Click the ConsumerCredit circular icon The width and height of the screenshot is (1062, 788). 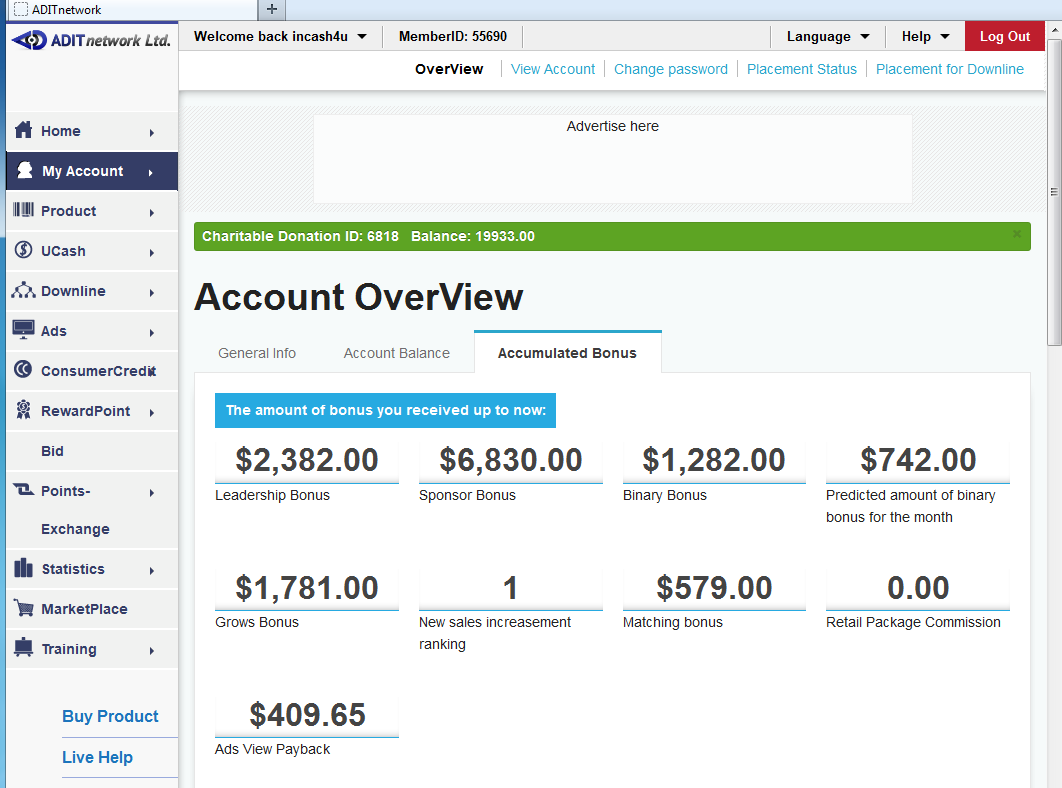(x=23, y=369)
